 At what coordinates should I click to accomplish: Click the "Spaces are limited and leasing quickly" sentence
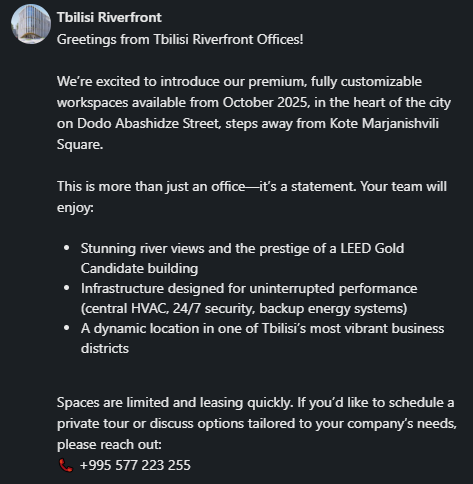tap(175, 402)
